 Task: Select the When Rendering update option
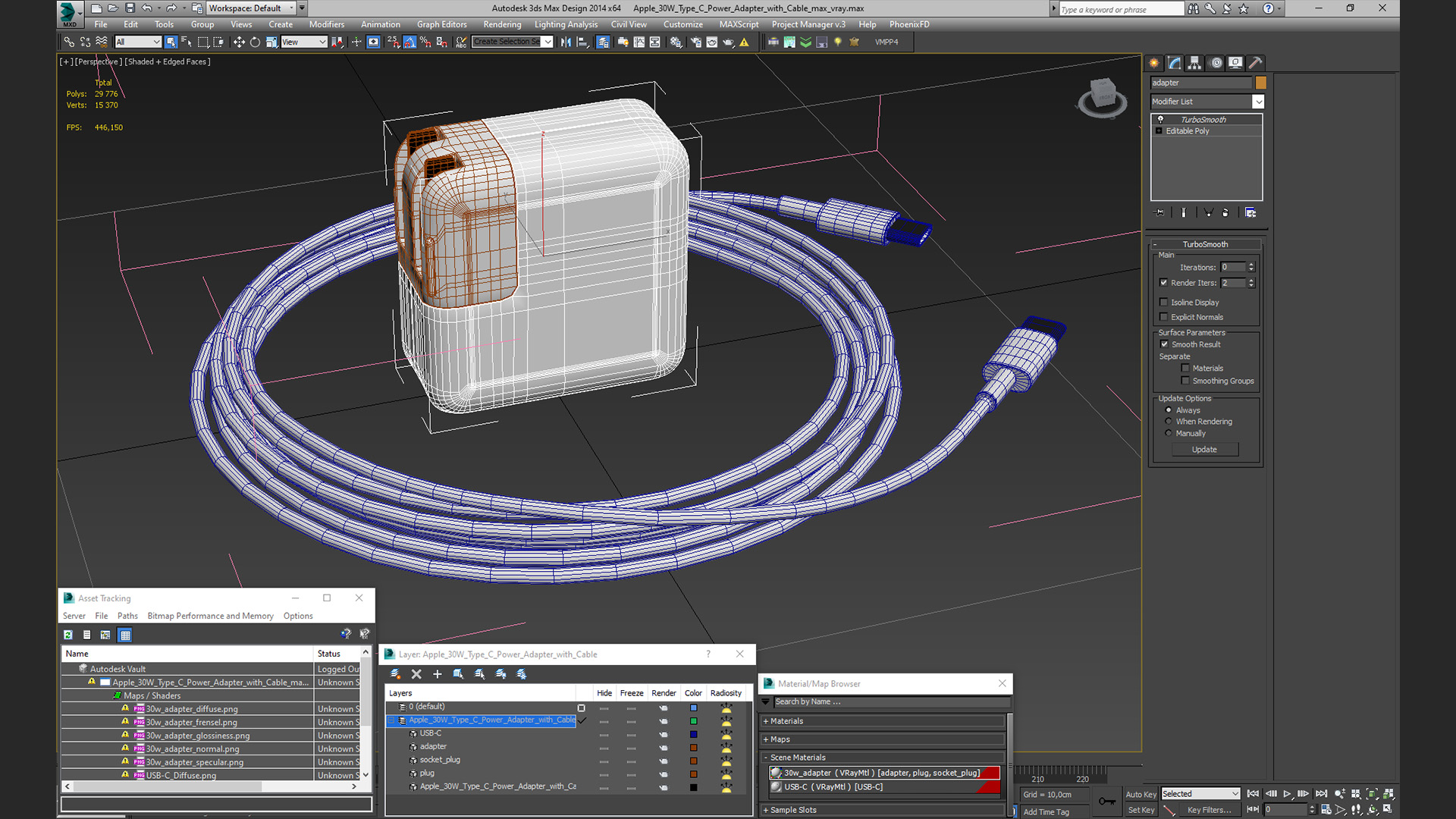(1169, 422)
